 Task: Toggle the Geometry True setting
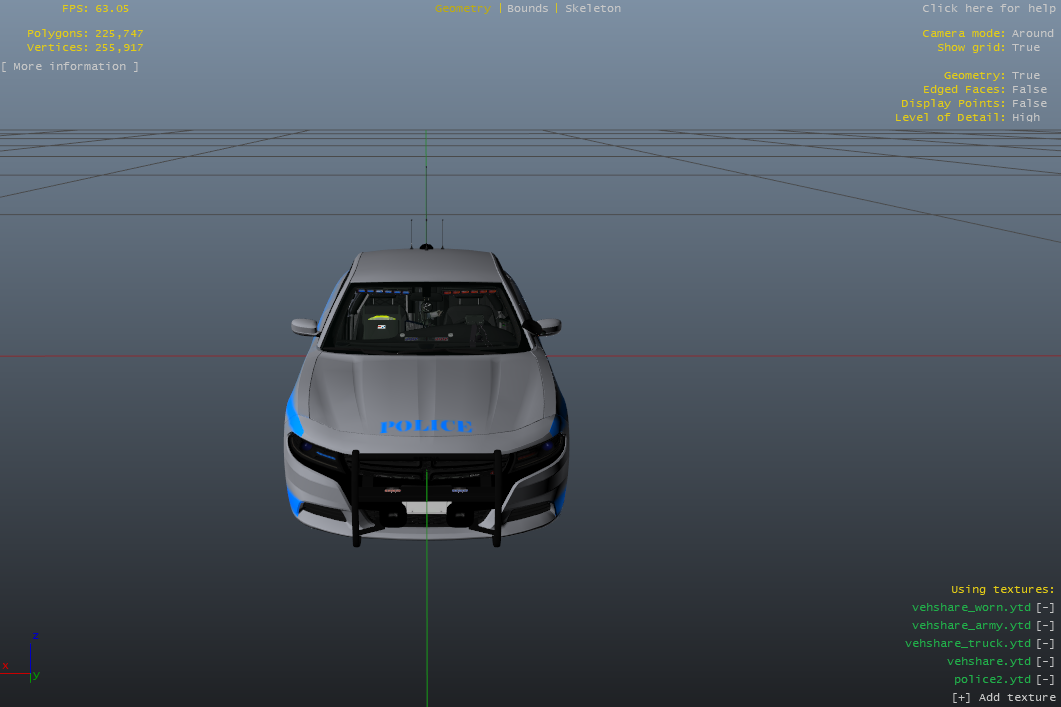(1025, 76)
